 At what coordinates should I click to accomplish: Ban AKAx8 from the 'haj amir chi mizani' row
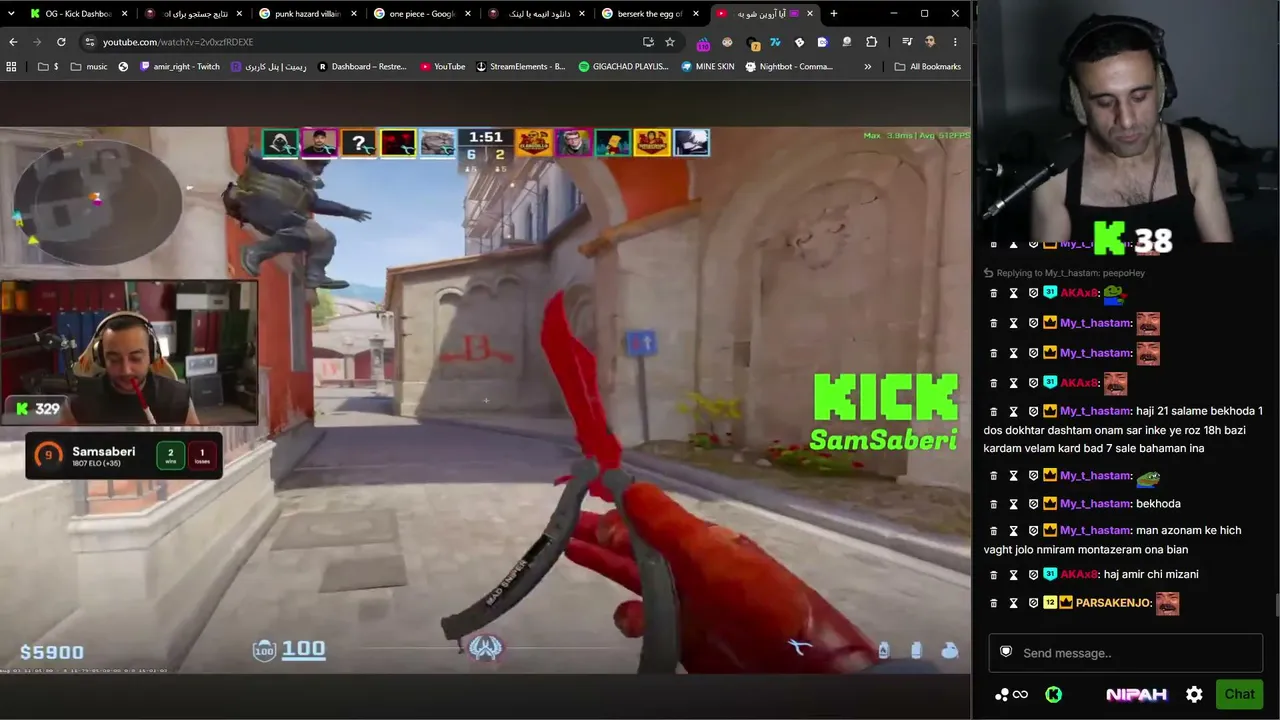click(x=1033, y=575)
